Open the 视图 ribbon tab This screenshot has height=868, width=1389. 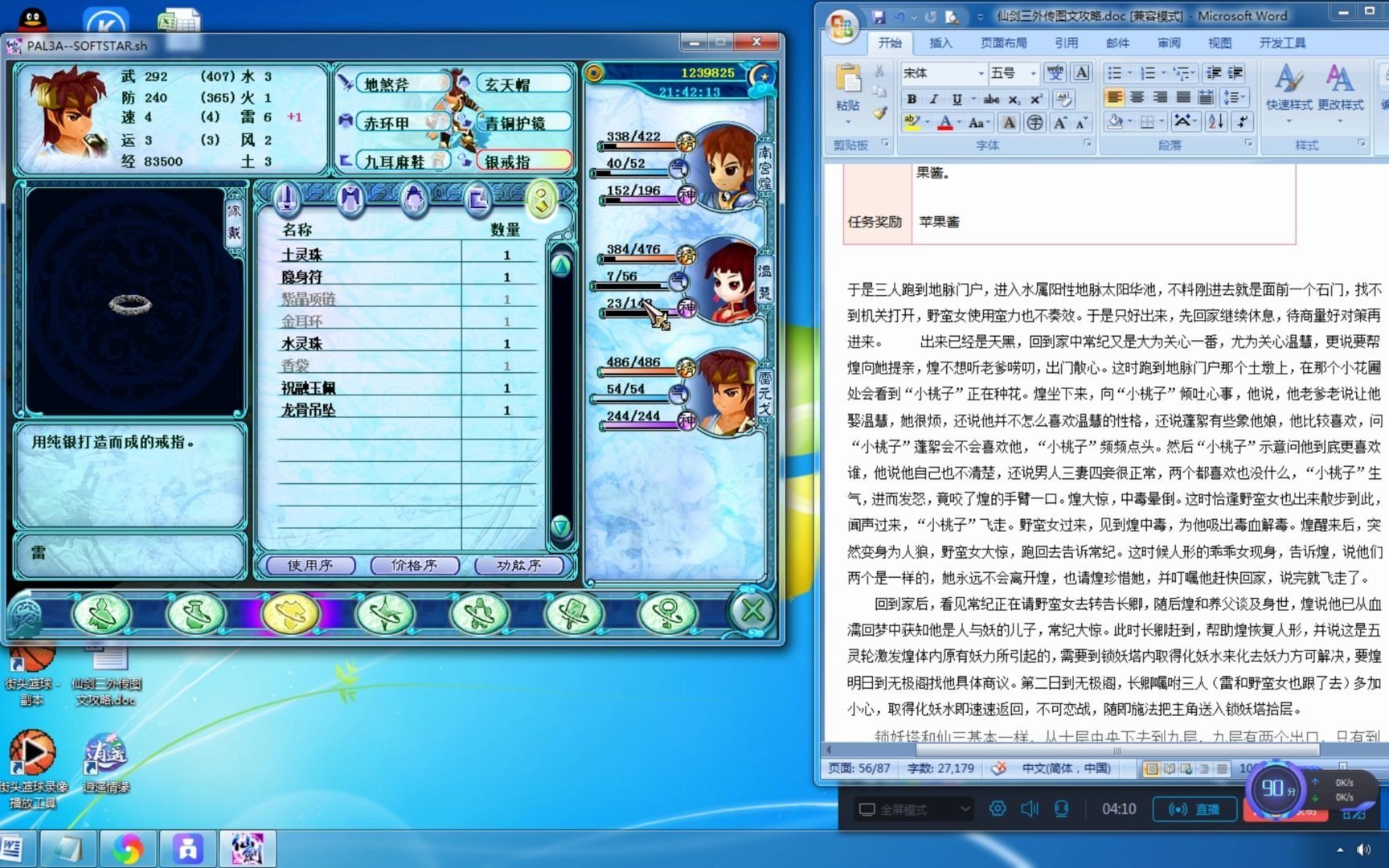1219,43
